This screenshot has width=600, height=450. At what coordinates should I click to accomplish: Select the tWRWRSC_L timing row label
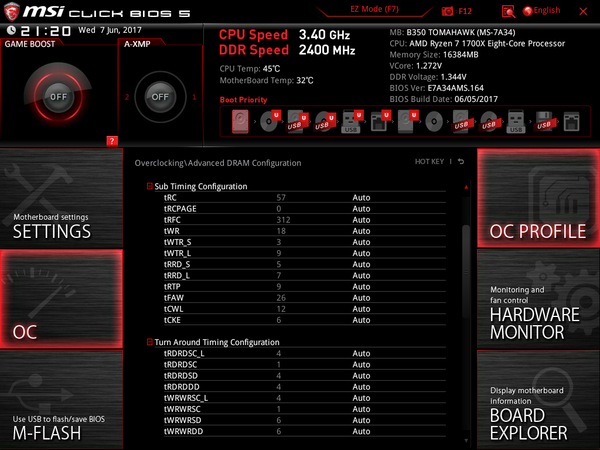[186, 398]
